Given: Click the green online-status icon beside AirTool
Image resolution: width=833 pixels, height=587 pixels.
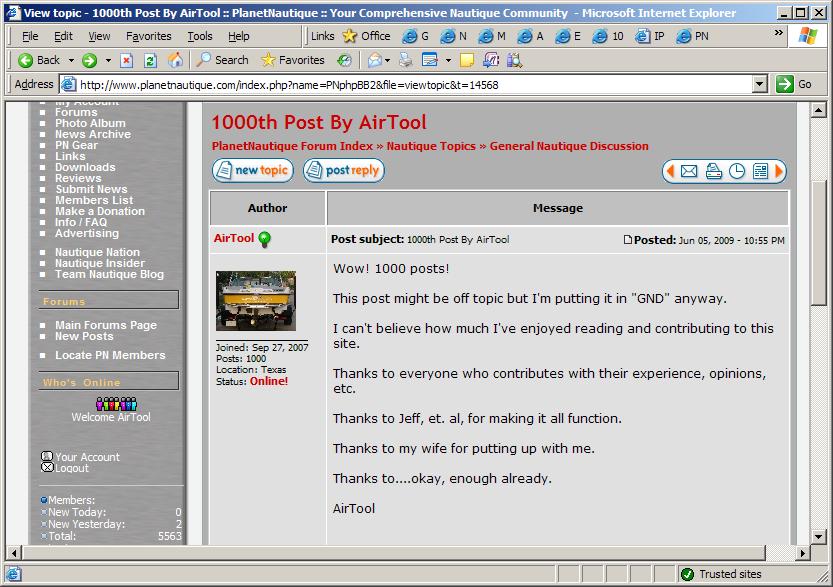Looking at the screenshot, I should pyautogui.click(x=265, y=240).
